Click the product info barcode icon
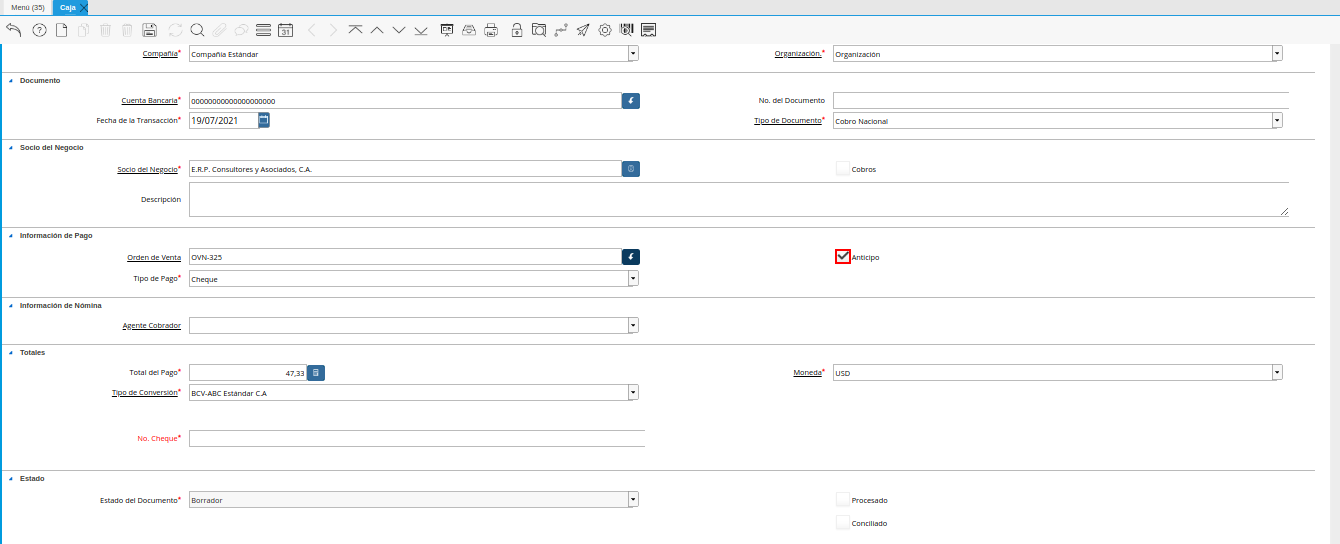This screenshot has width=1340, height=544. coord(627,30)
